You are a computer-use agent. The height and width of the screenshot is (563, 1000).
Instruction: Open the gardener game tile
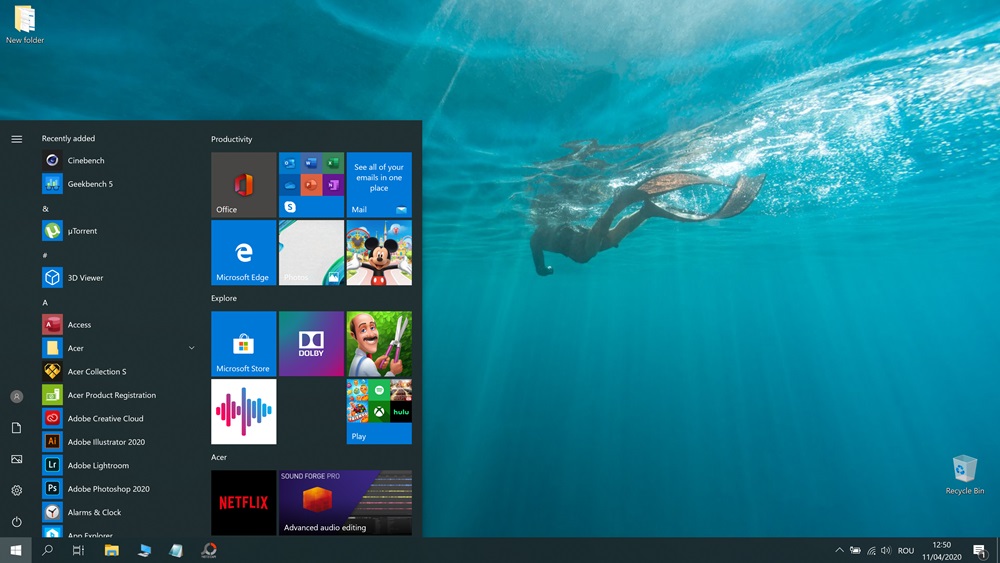pos(379,344)
